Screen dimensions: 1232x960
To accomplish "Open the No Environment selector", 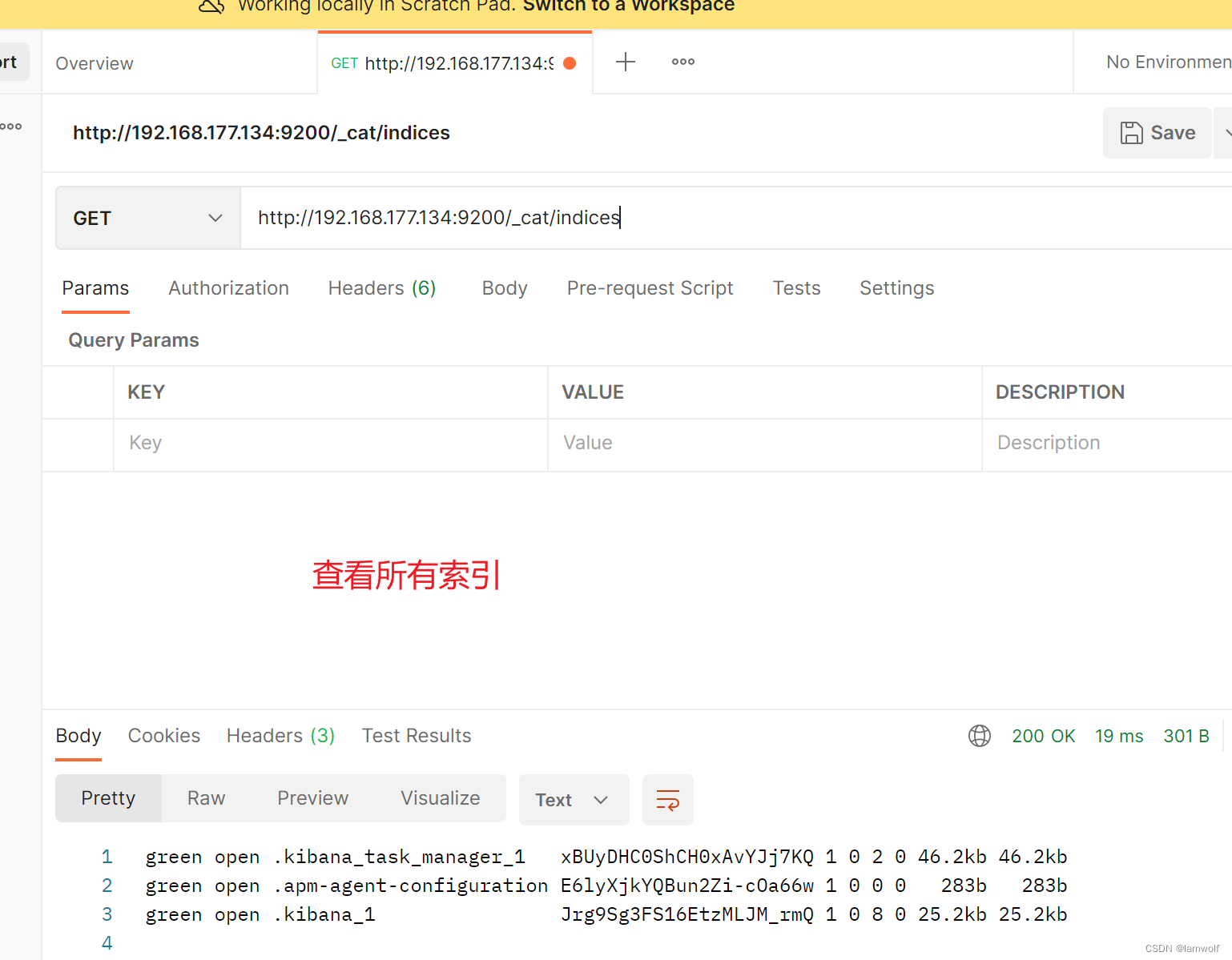I will click(1168, 62).
